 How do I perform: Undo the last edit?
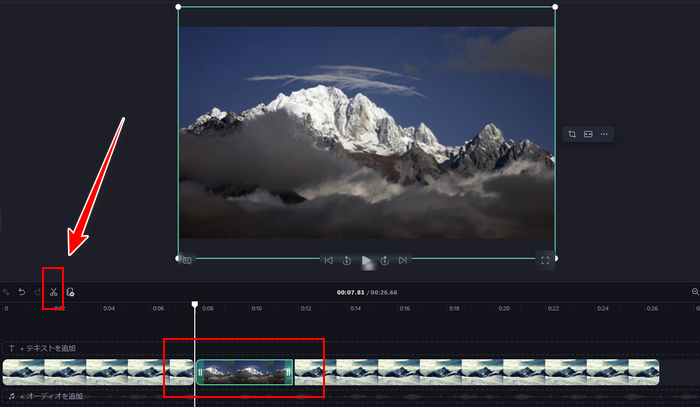tap(21, 292)
